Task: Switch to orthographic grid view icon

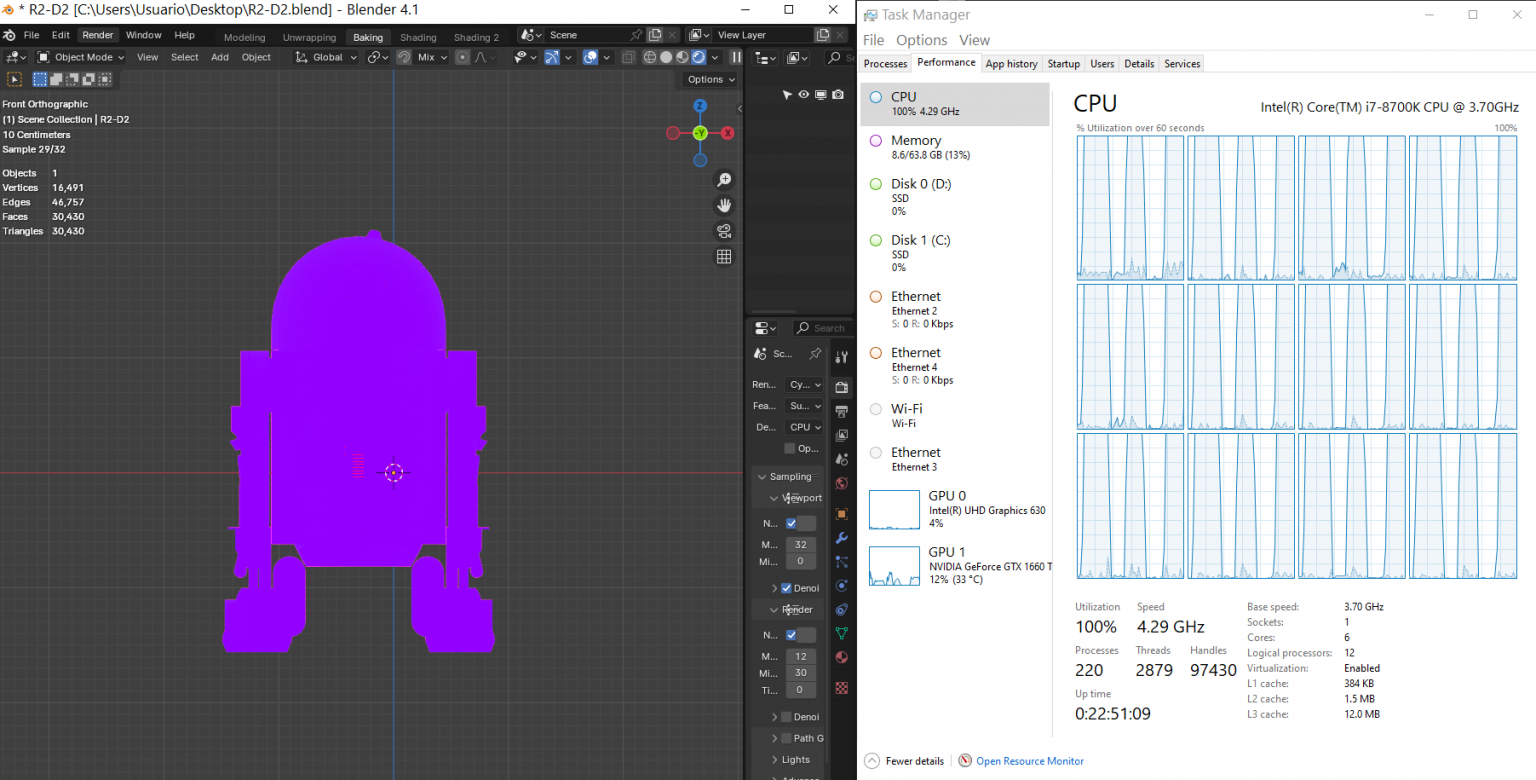Action: tap(724, 257)
